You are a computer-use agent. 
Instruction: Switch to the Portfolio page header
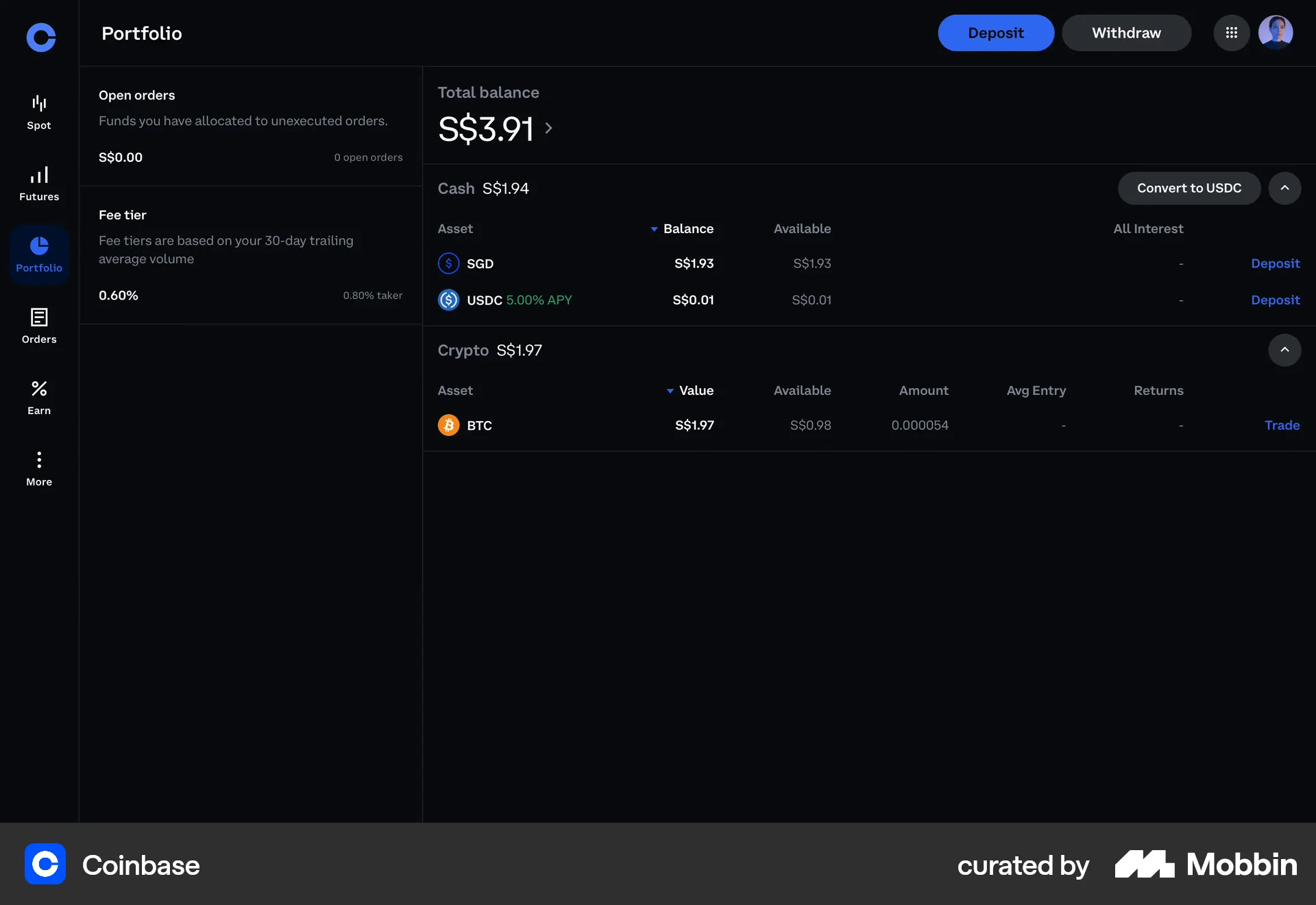(x=141, y=33)
